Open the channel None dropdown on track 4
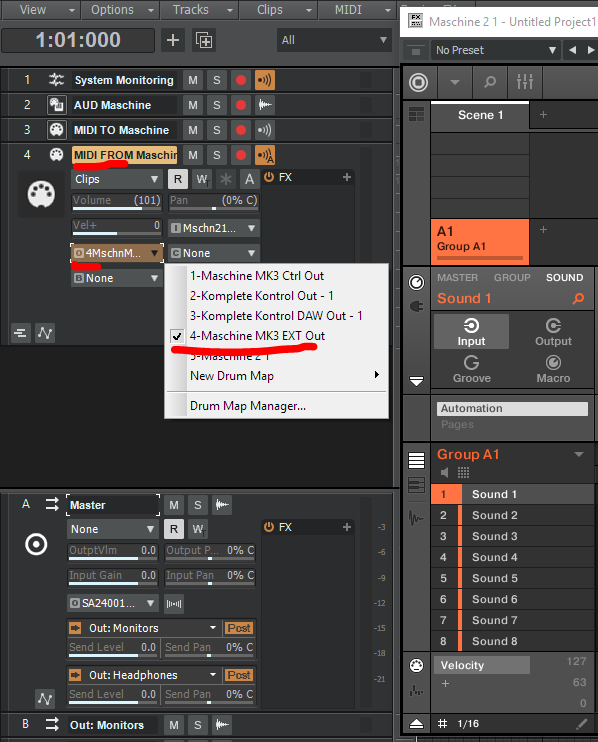This screenshot has width=598, height=742. pos(214,253)
